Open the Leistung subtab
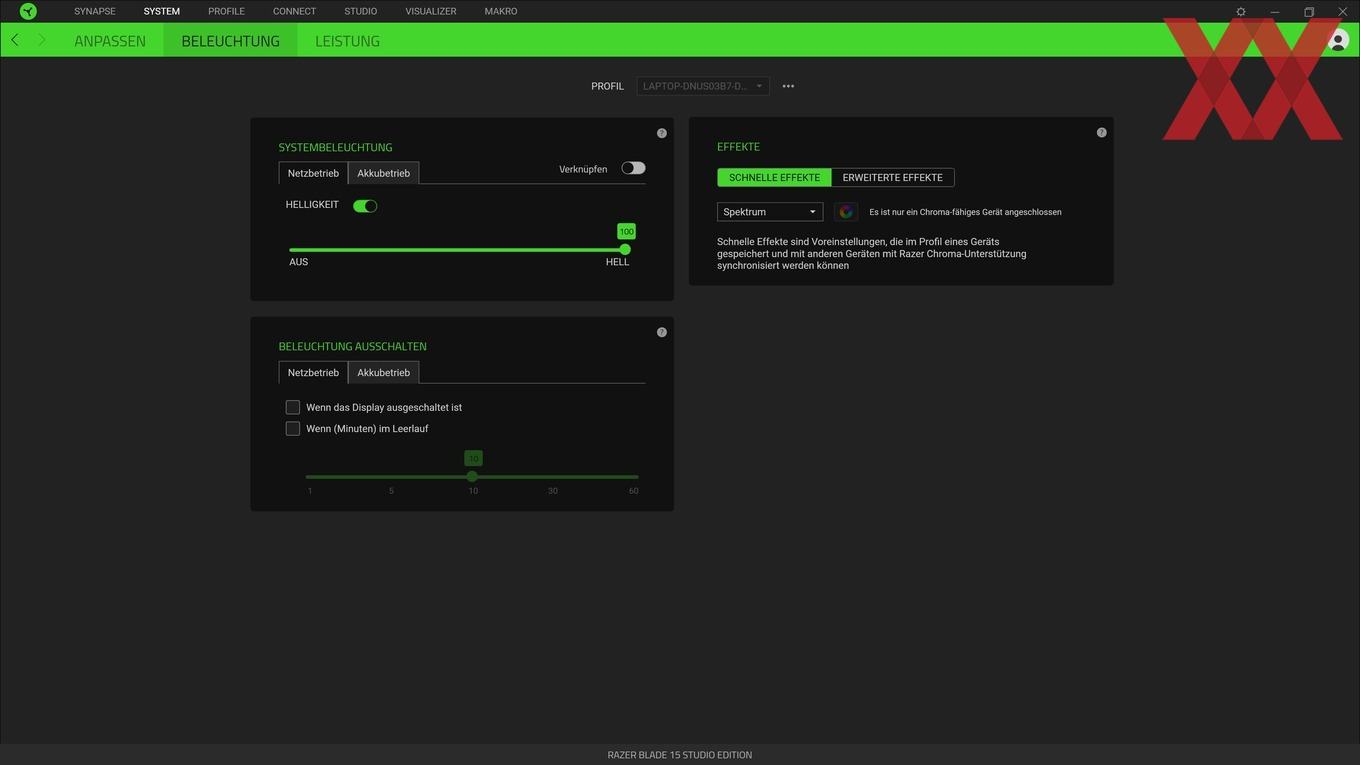This screenshot has width=1360, height=765. pyautogui.click(x=347, y=41)
